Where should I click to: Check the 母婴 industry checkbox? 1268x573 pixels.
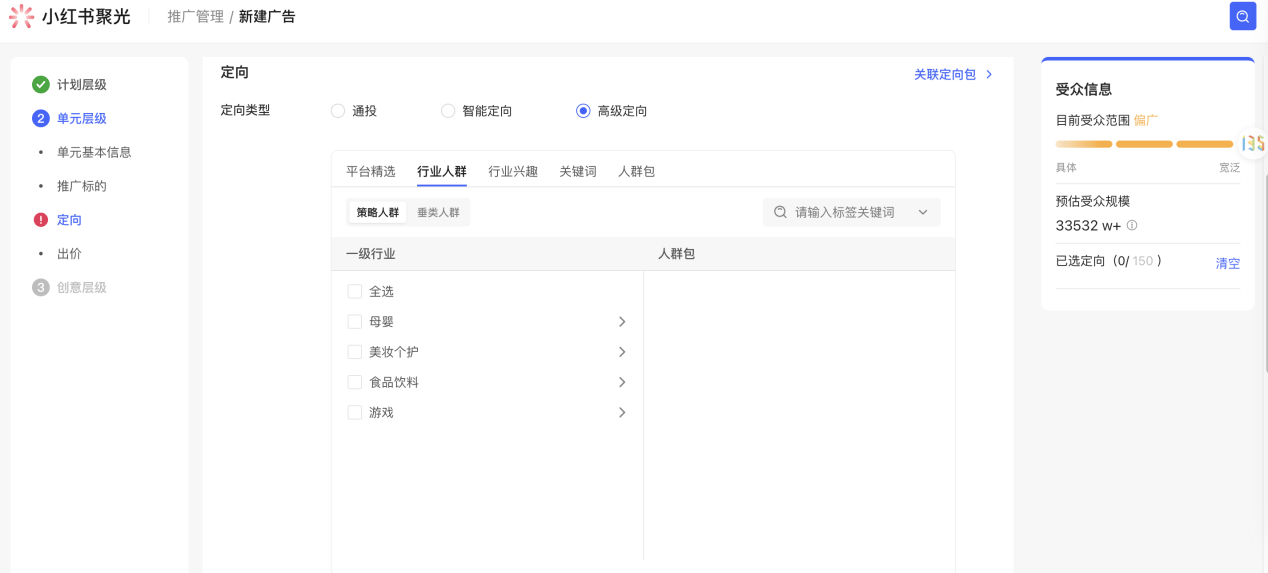(354, 322)
